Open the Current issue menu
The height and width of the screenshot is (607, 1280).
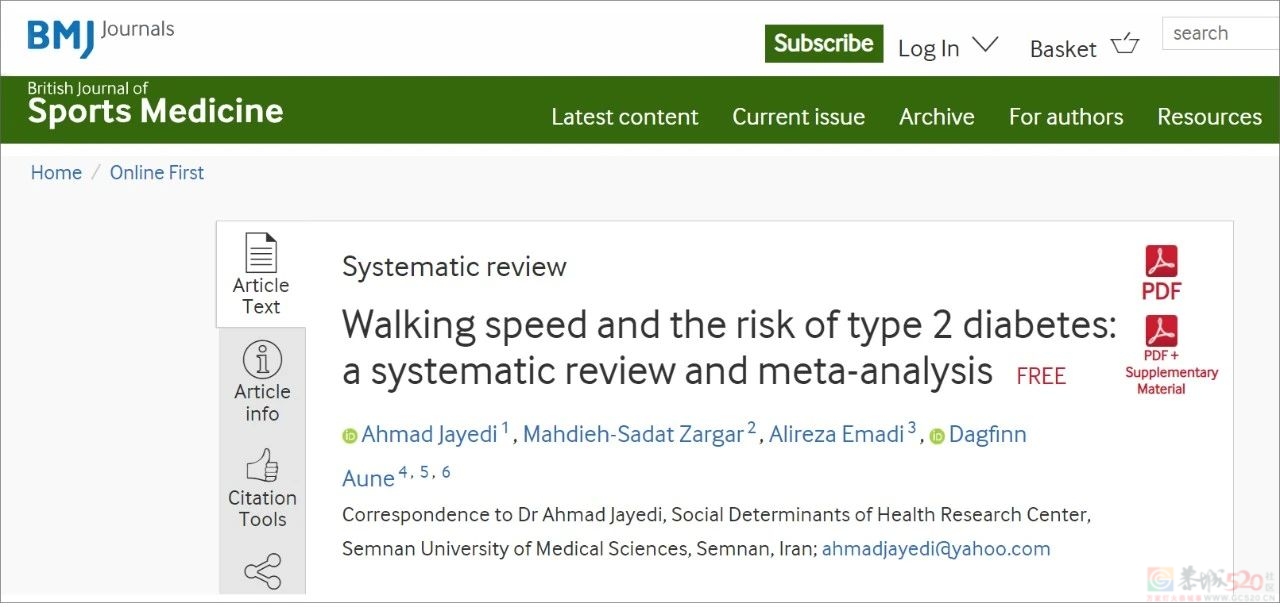coord(798,117)
